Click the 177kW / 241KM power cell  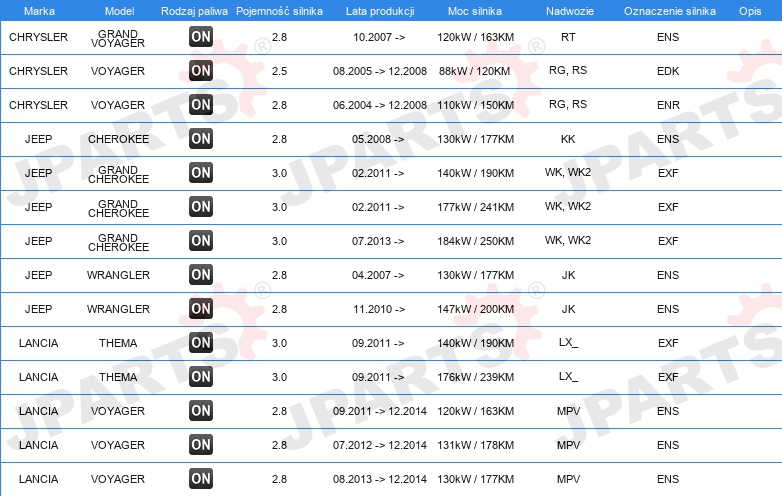pos(475,207)
